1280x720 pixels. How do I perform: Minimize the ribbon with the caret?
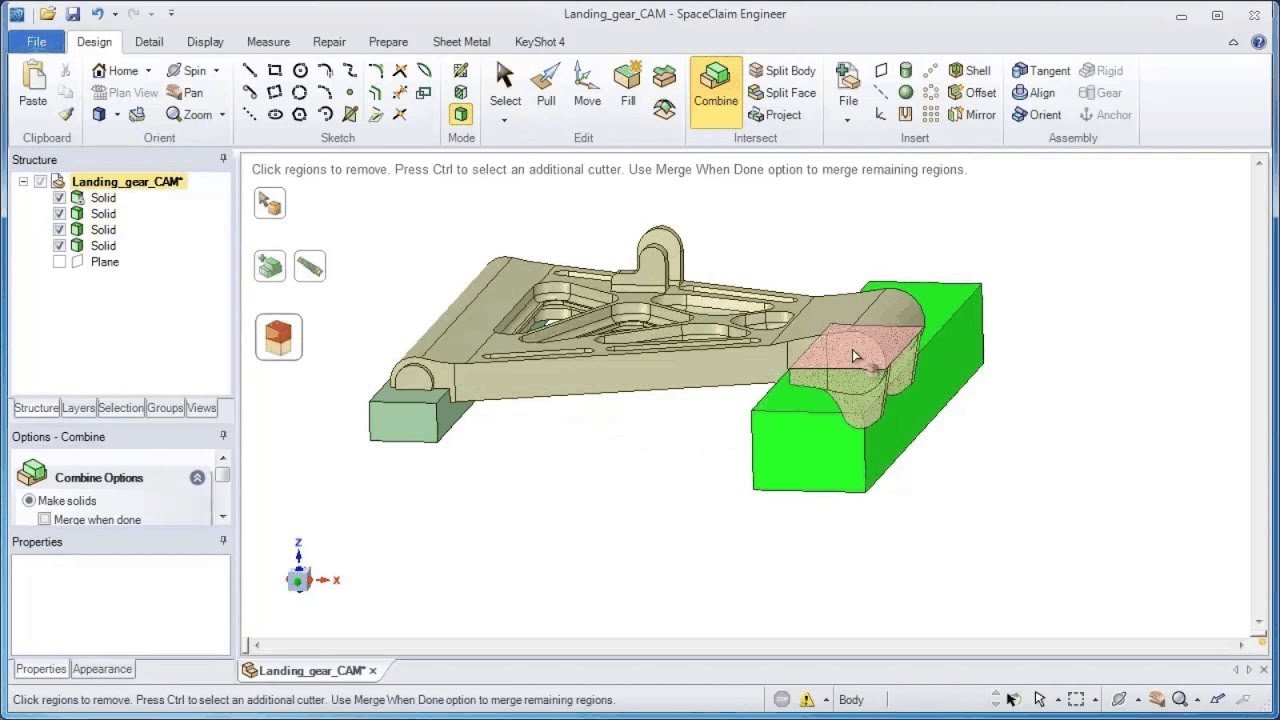click(1233, 42)
